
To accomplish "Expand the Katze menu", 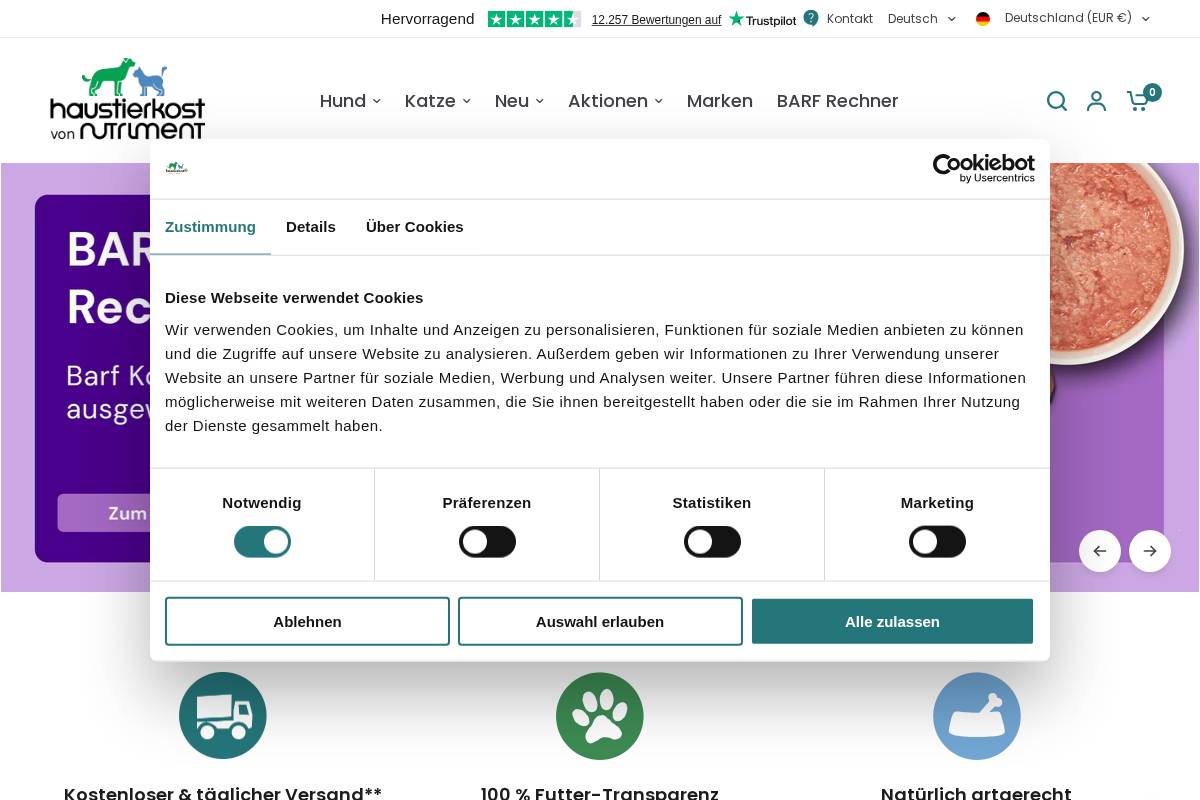I will click(438, 101).
